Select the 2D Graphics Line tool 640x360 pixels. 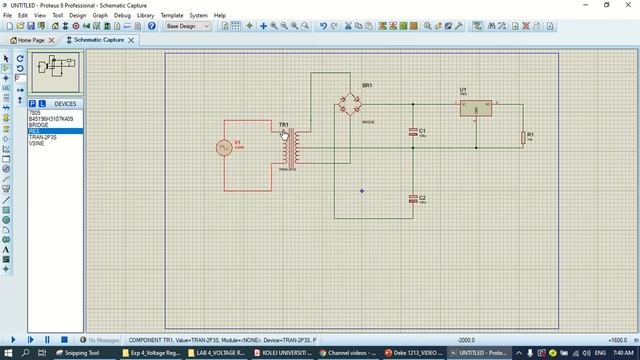tap(6, 200)
